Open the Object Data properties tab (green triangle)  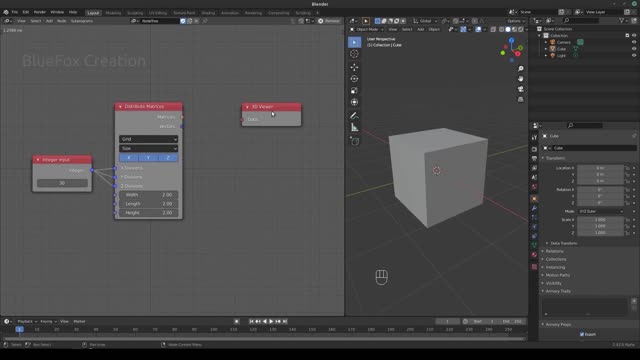tap(534, 245)
